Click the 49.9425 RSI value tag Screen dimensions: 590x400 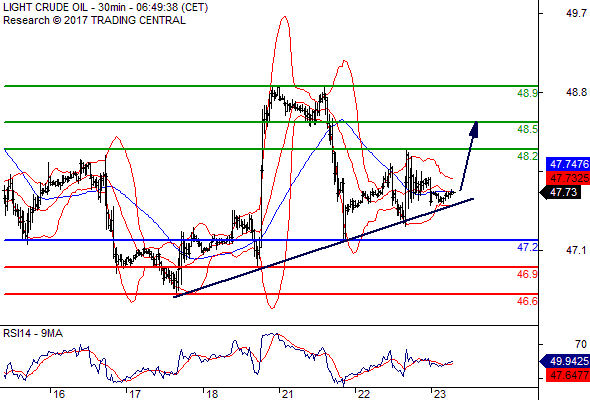tap(566, 361)
